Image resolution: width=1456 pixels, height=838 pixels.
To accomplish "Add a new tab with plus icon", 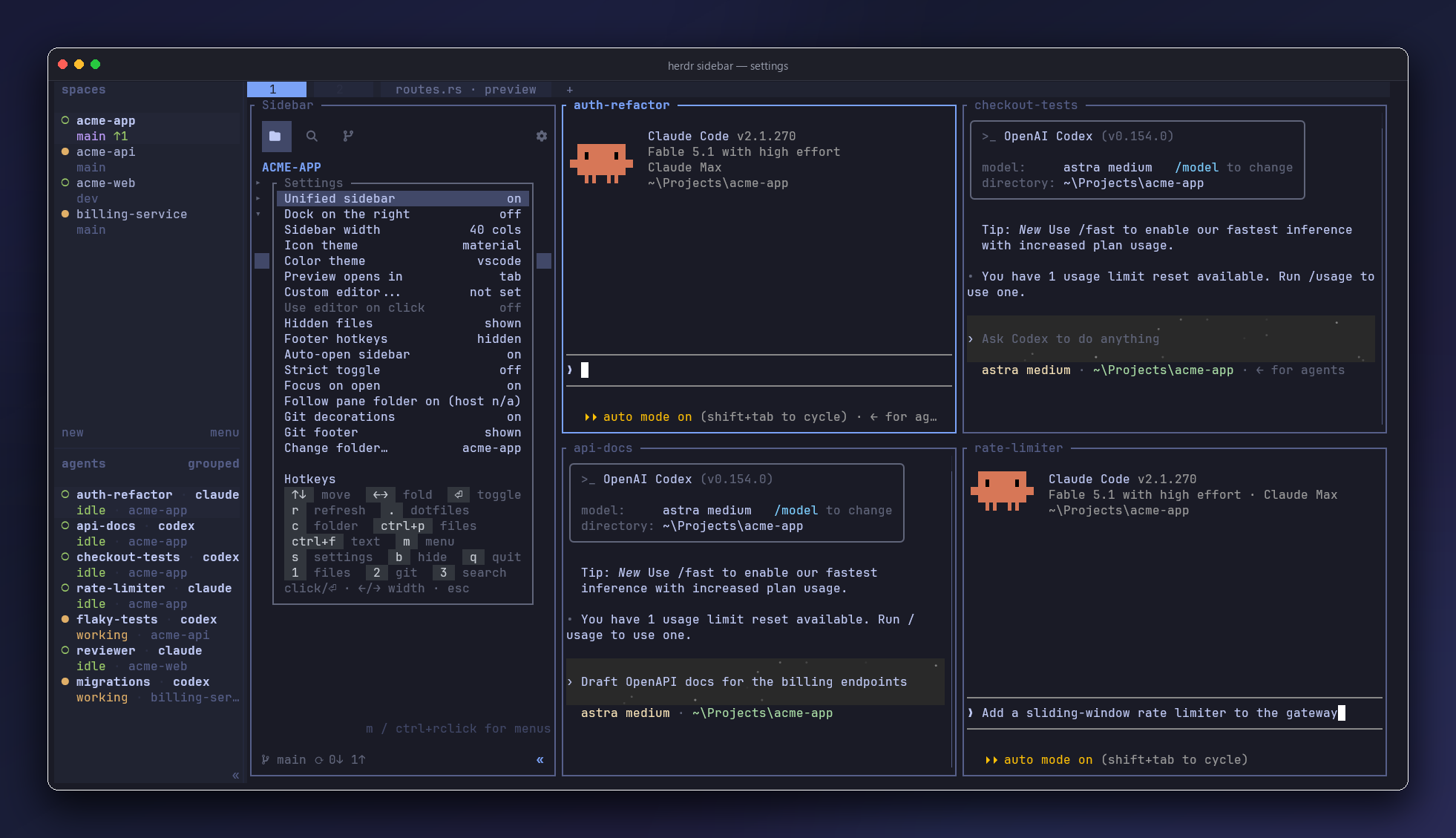I will pyautogui.click(x=570, y=89).
